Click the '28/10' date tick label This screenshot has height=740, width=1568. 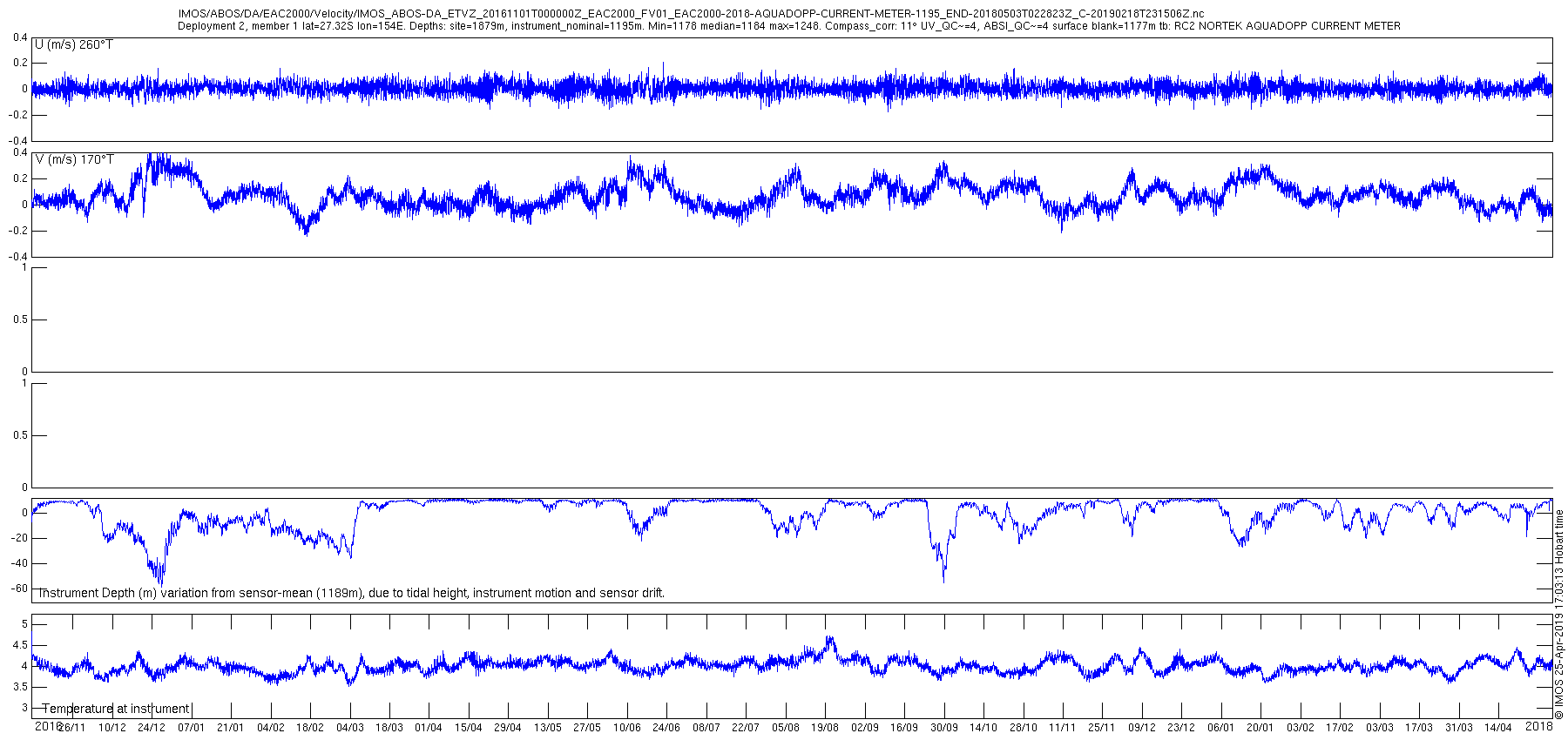[x=1024, y=728]
